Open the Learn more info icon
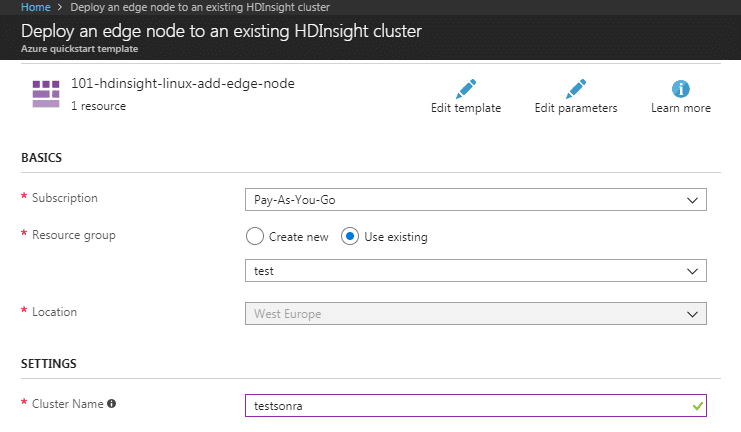Screen dimensions: 741x432 [x=681, y=88]
